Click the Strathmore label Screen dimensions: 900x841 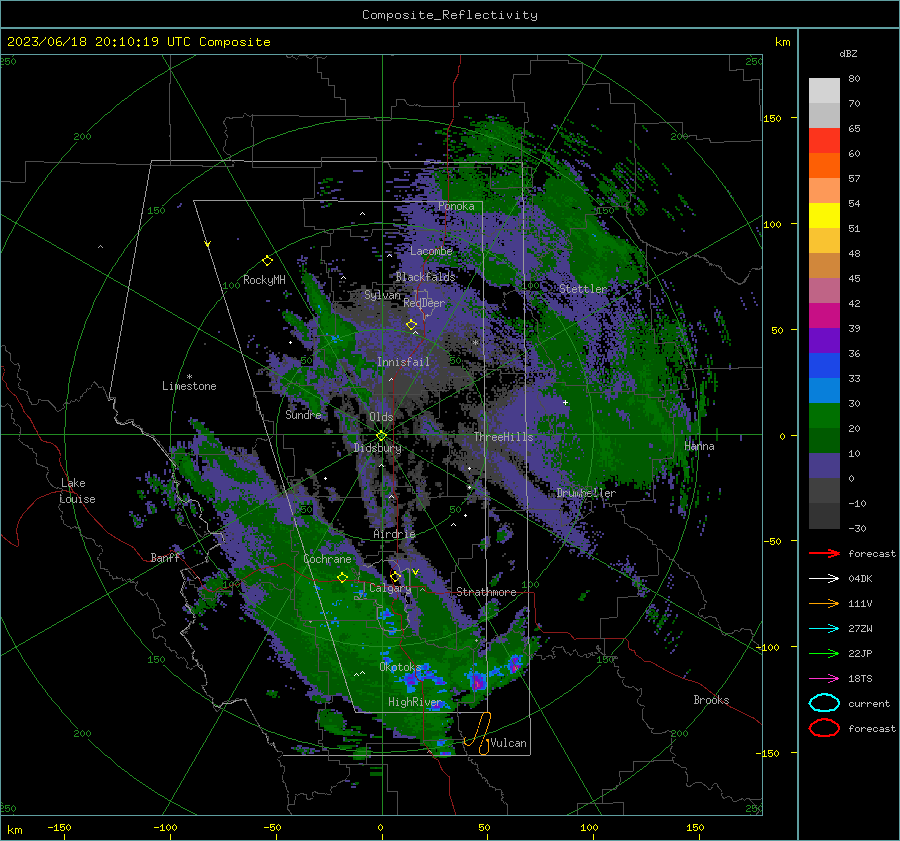486,592
